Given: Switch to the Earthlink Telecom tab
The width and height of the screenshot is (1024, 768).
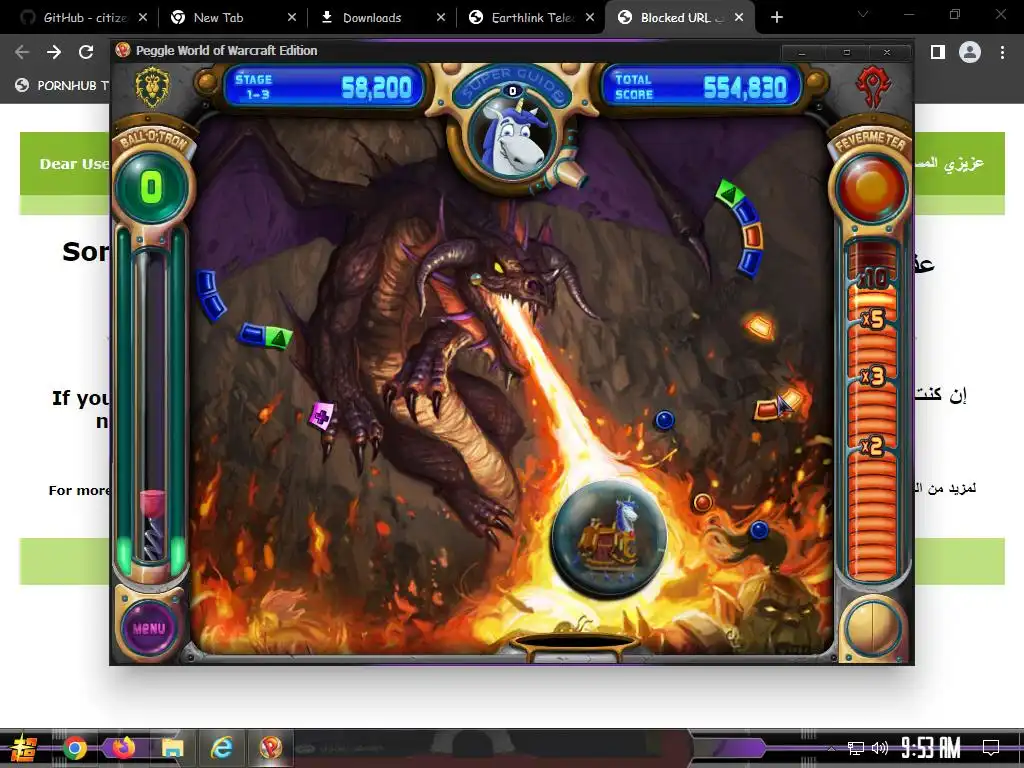Looking at the screenshot, I should [531, 18].
